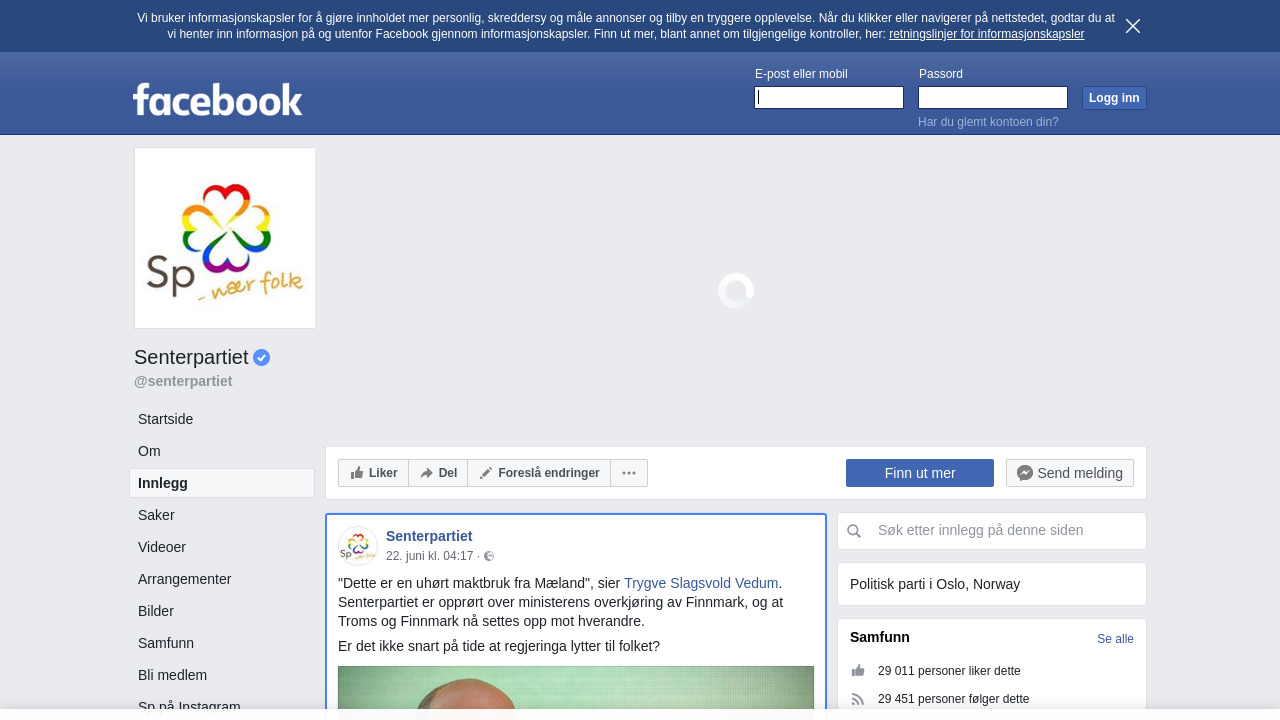1280x720 pixels.
Task: Click Foreslå endringer button
Action: [539, 473]
